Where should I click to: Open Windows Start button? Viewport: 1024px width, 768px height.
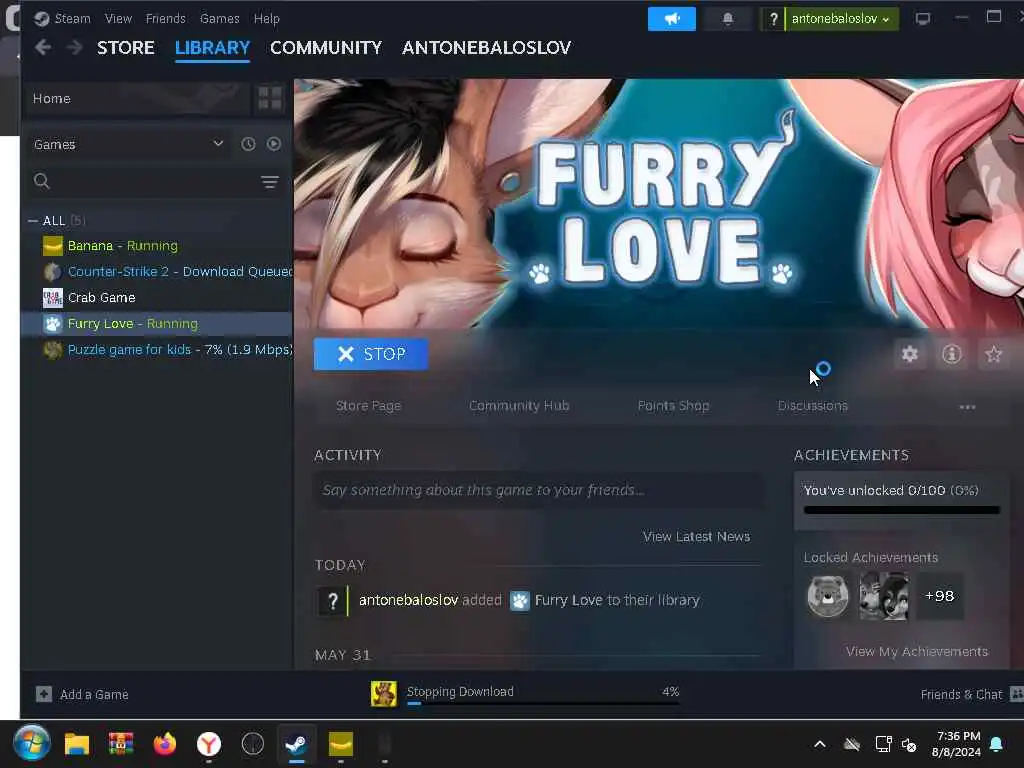coord(31,744)
